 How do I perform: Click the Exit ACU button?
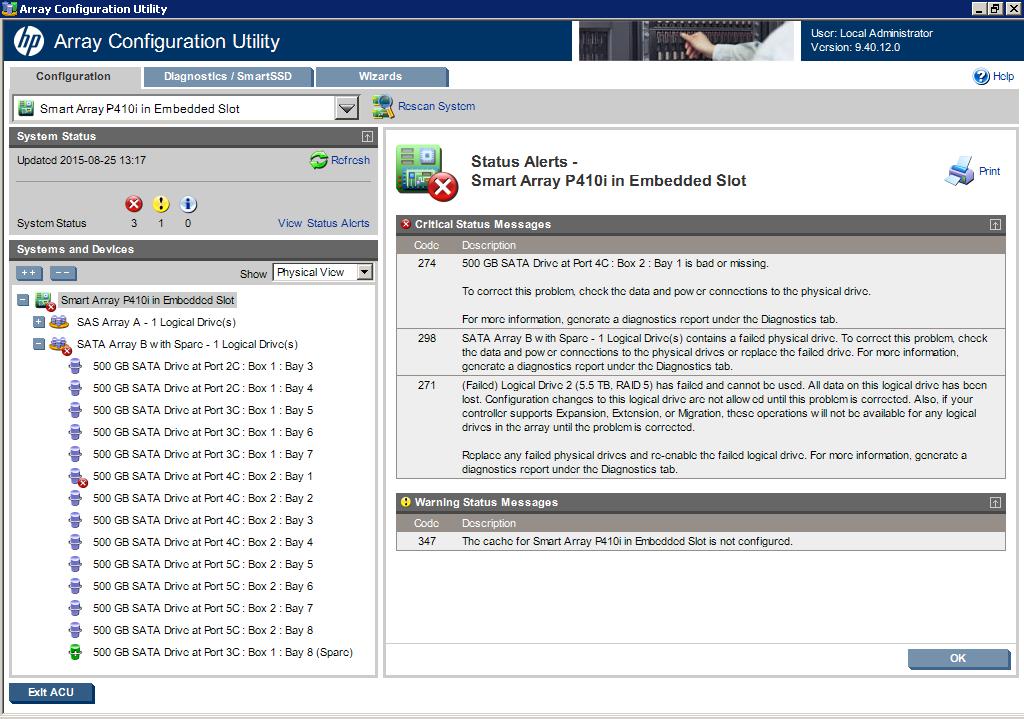point(51,692)
